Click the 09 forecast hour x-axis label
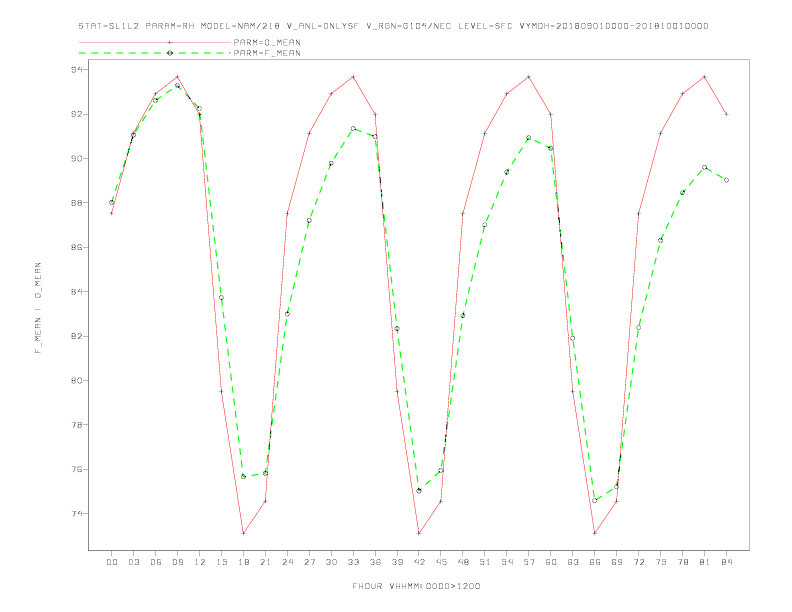 tap(178, 562)
